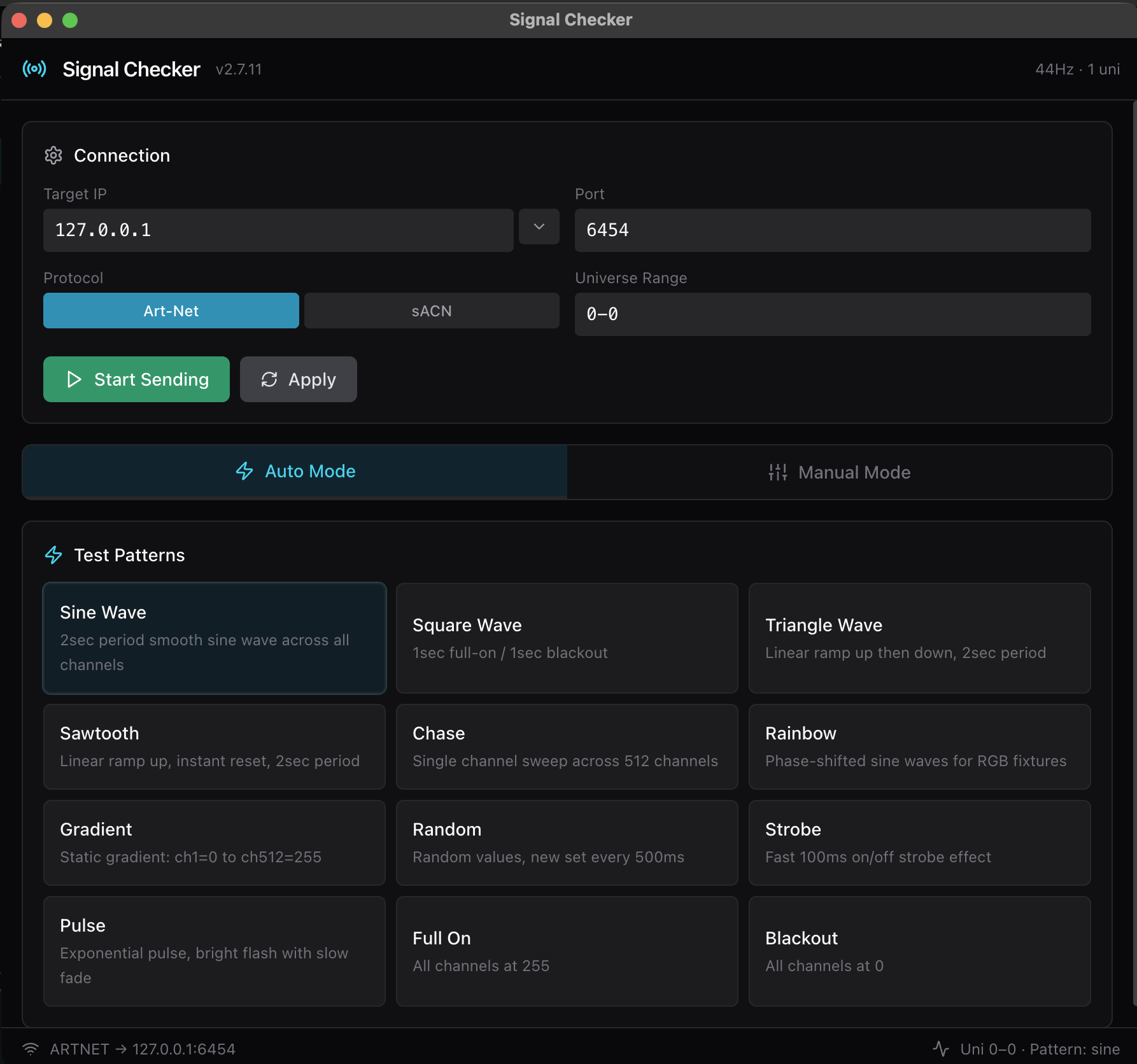Choose the Square Wave pattern
This screenshot has width=1137, height=1064.
point(567,638)
